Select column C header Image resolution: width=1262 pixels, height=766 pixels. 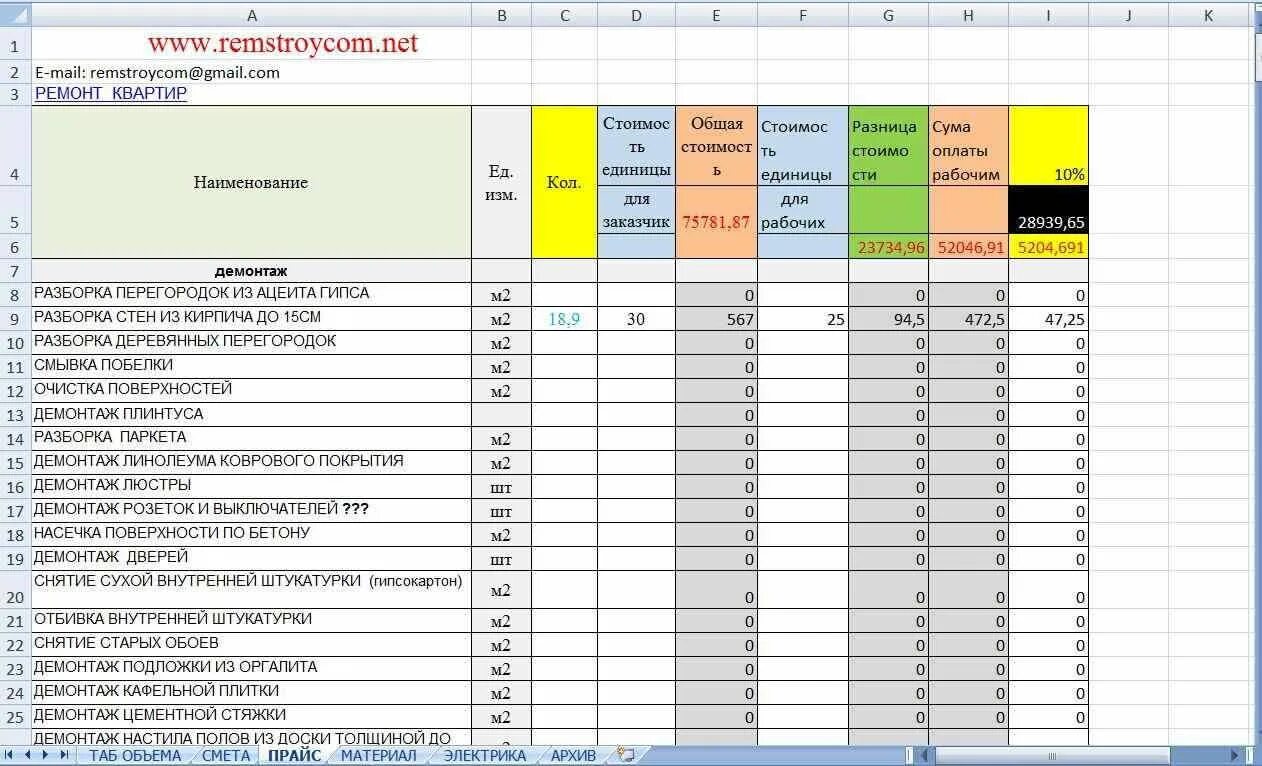(564, 15)
